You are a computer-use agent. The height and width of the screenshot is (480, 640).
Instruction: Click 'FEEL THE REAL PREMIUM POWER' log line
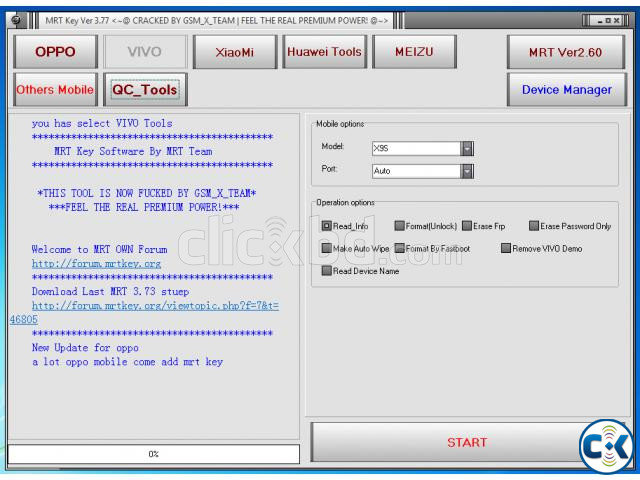[144, 207]
